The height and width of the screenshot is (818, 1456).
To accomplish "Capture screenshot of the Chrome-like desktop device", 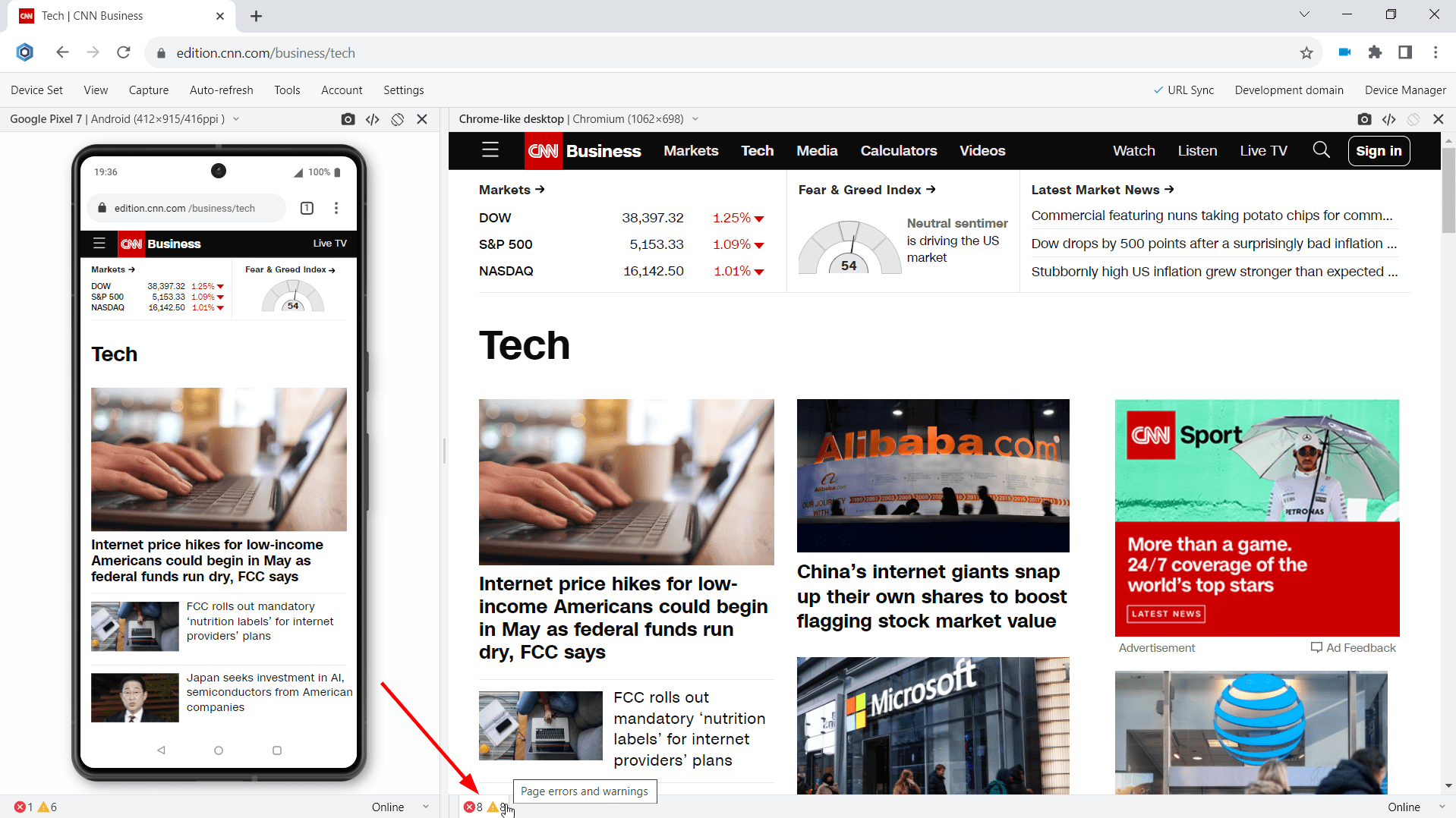I will point(1364,119).
